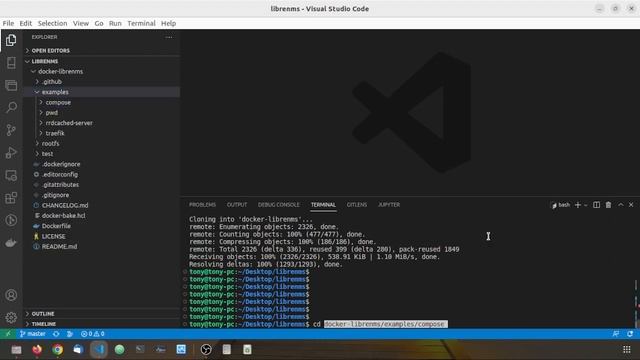The image size is (640, 360).
Task: Expand the Open Editors section
Action: pos(51,51)
